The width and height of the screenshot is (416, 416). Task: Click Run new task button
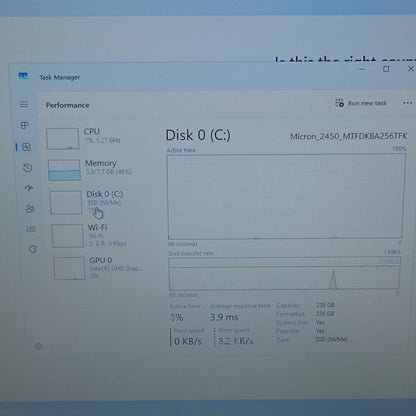pos(361,103)
